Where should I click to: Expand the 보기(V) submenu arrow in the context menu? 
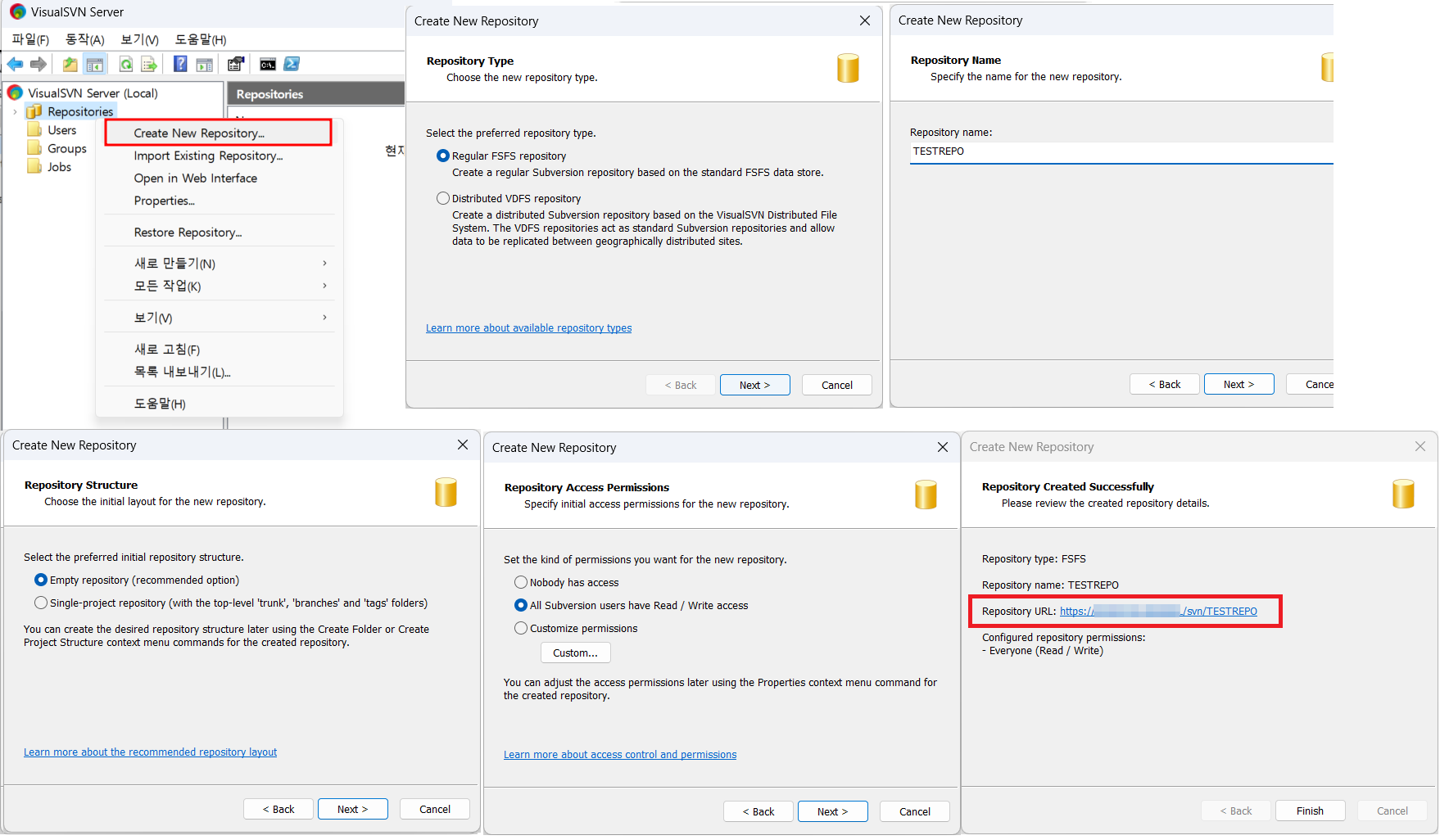coord(325,318)
